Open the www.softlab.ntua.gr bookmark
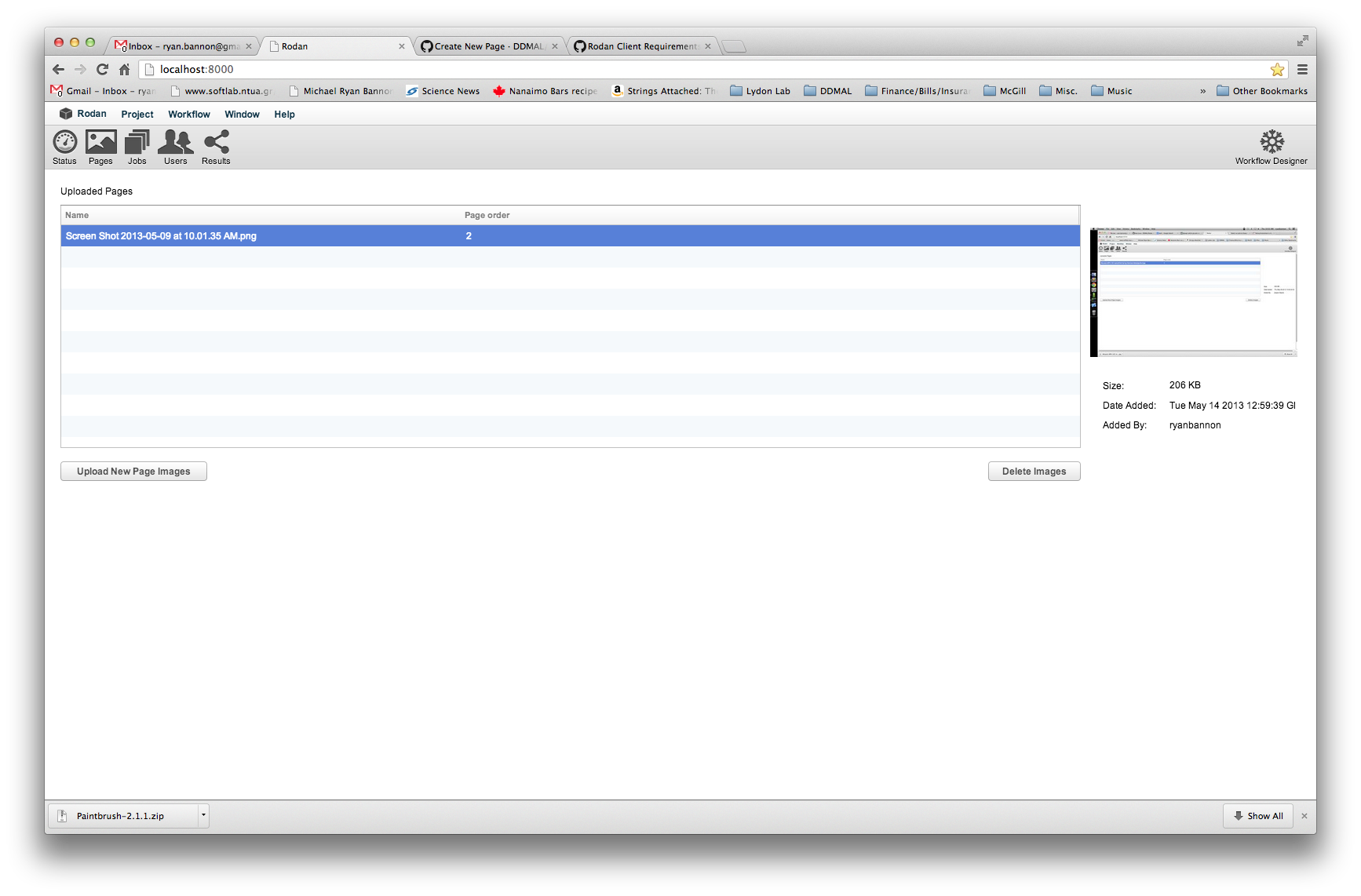The height and width of the screenshot is (896, 1361). [x=221, y=91]
